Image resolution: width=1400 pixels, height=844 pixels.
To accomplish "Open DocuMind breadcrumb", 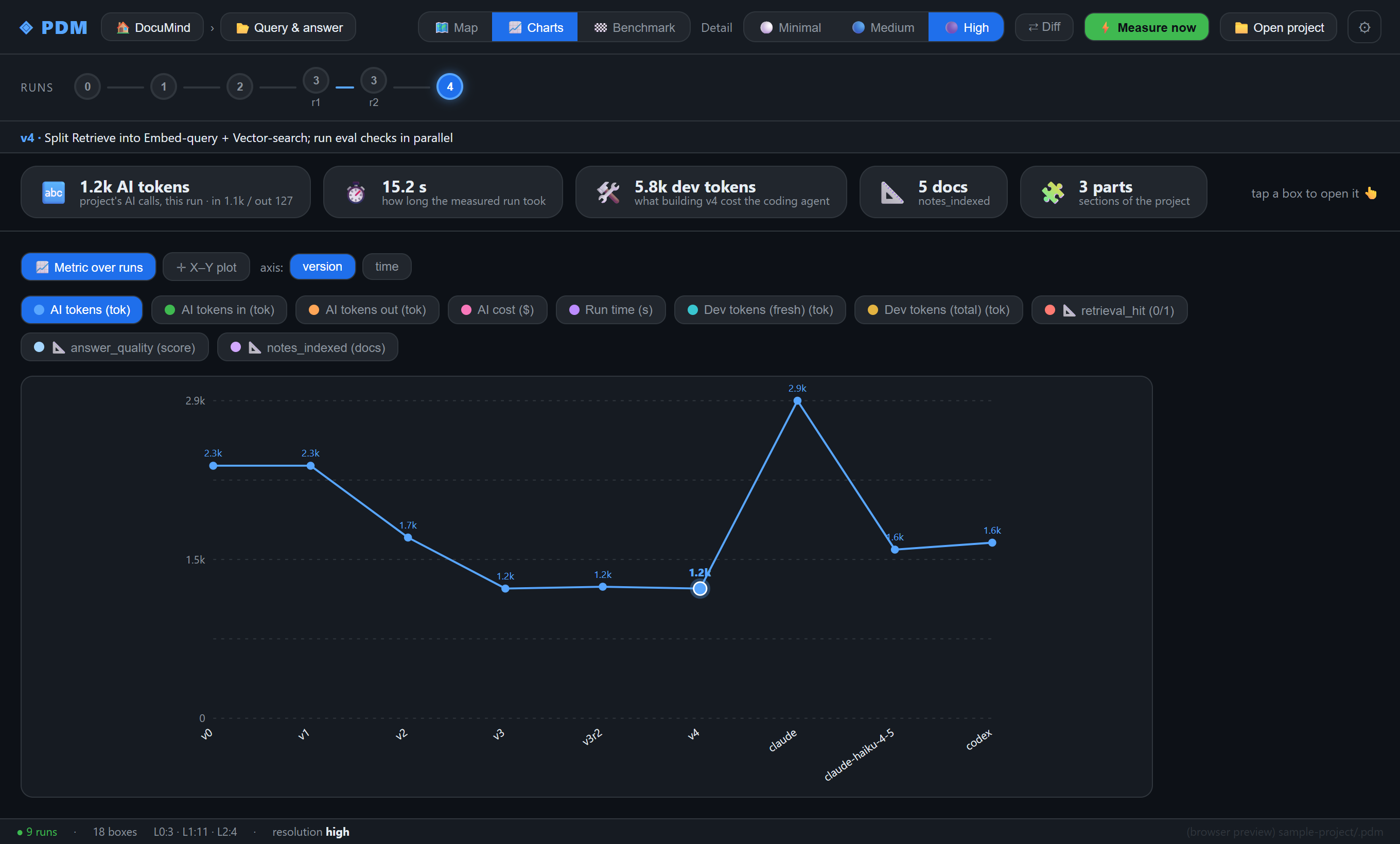I will coord(152,27).
